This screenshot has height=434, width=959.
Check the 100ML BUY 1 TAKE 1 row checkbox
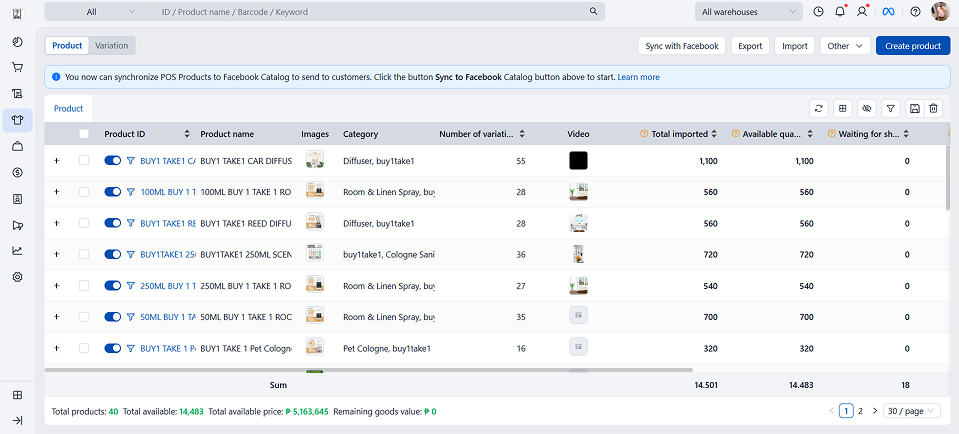[84, 192]
